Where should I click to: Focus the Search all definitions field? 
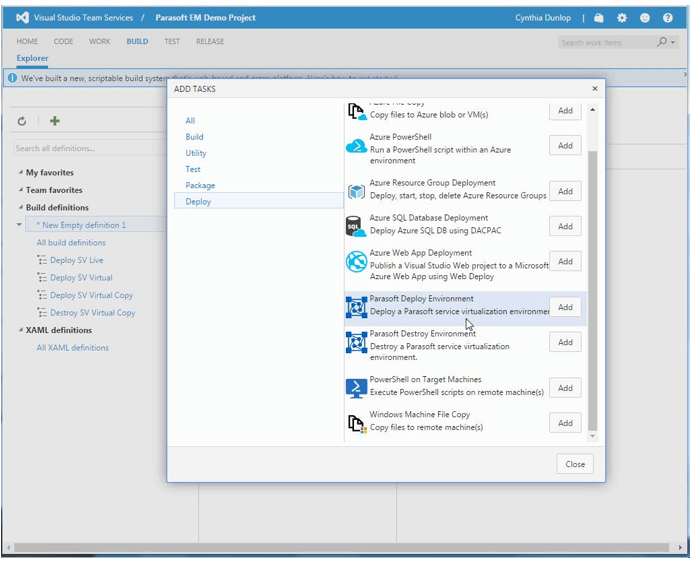point(90,148)
